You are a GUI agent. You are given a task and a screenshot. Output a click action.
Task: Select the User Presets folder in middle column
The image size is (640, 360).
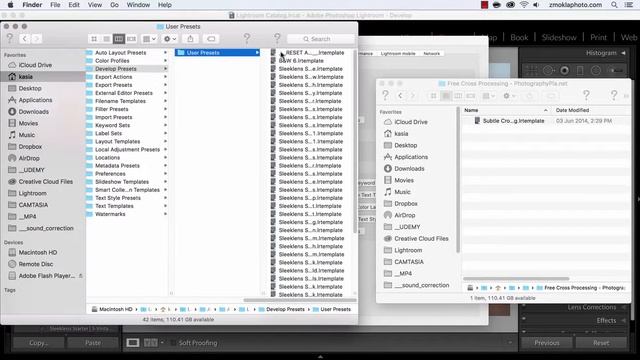coord(218,53)
